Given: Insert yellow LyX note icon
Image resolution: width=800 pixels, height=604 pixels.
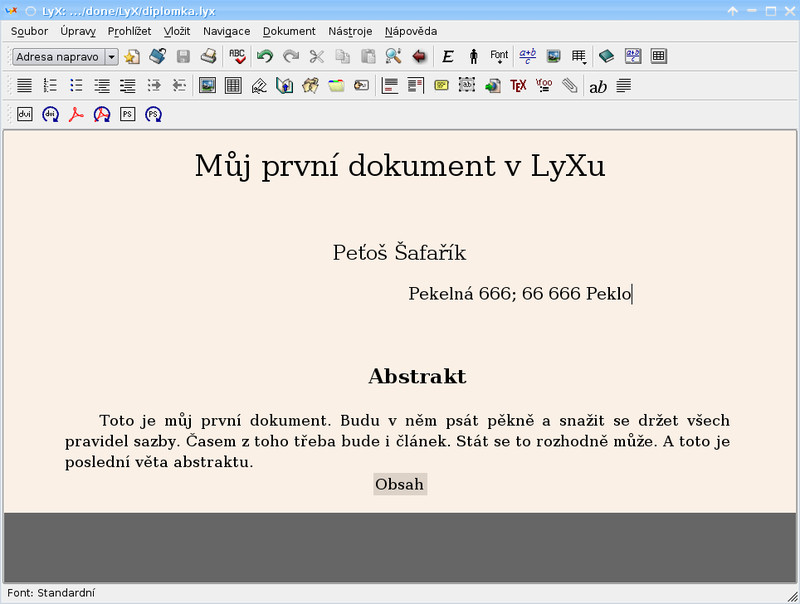Looking at the screenshot, I should pyautogui.click(x=441, y=85).
